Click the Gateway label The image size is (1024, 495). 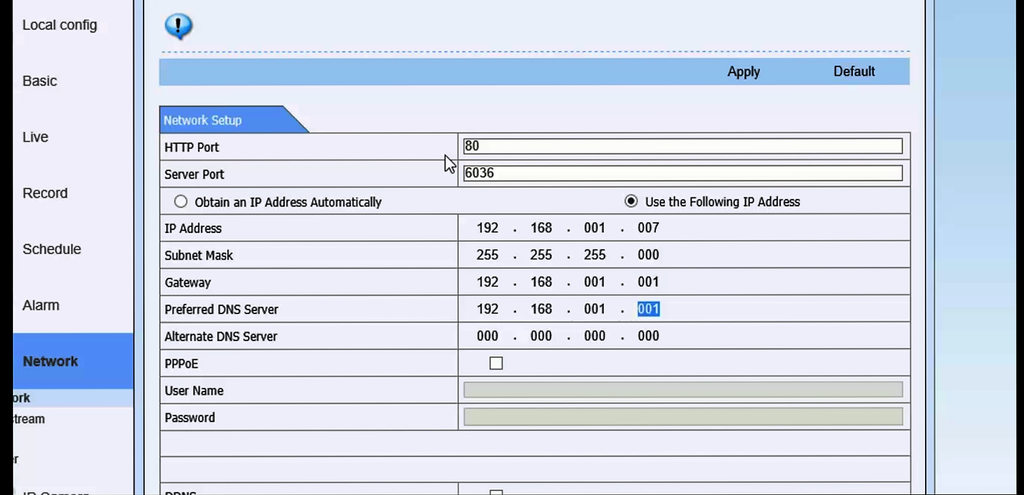pyautogui.click(x=187, y=283)
